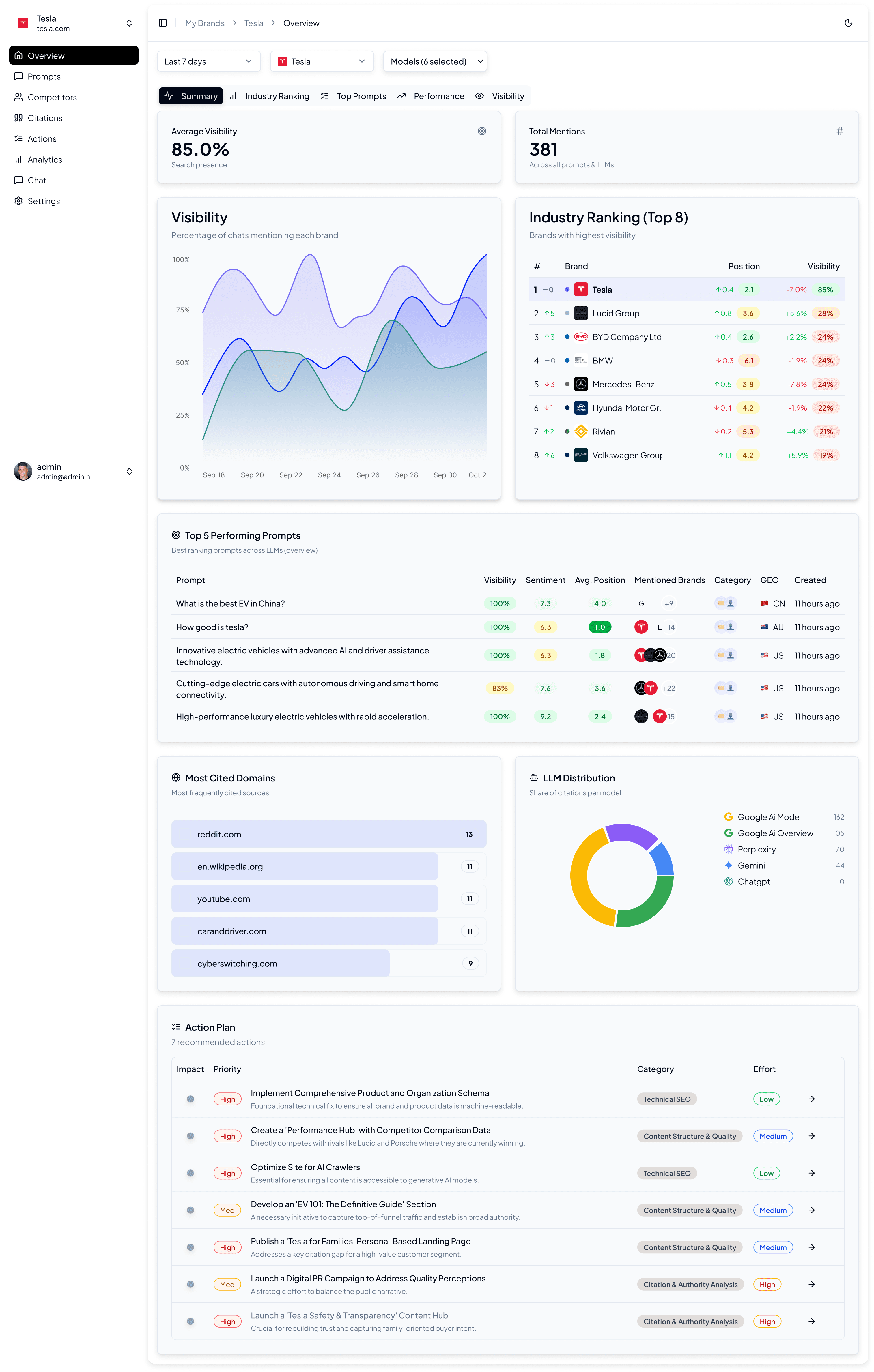This screenshot has width=874, height=1372.
Task: Open the Competitors sidebar page
Action: (x=52, y=98)
